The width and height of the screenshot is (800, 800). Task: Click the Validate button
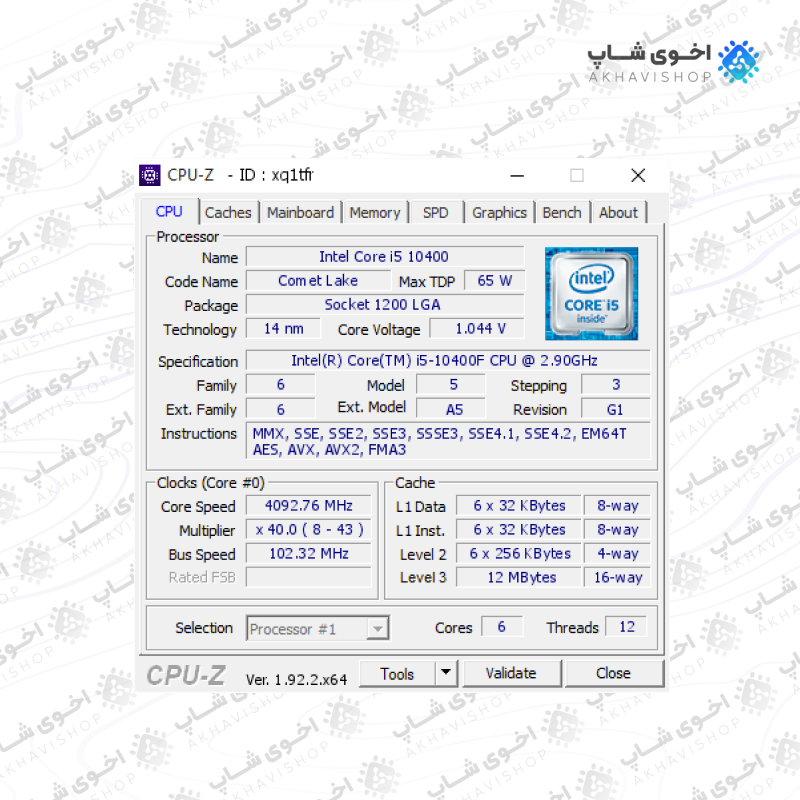pos(511,673)
